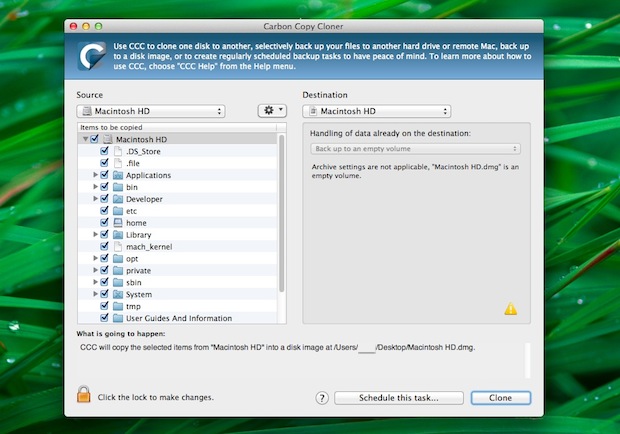Click the green zoom window button

tap(98, 26)
